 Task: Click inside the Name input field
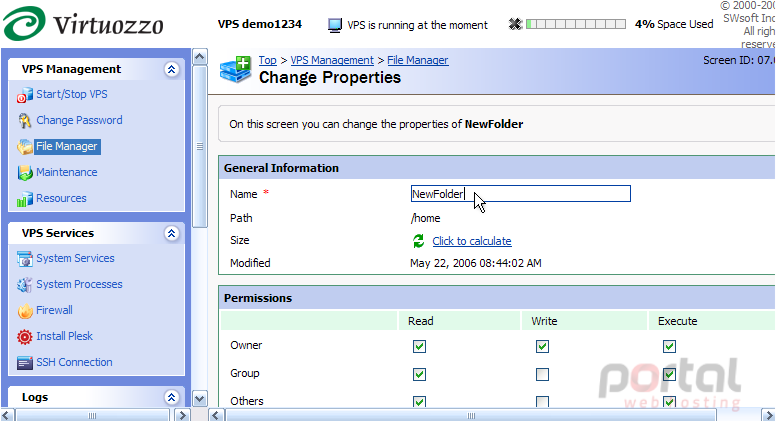pos(521,193)
